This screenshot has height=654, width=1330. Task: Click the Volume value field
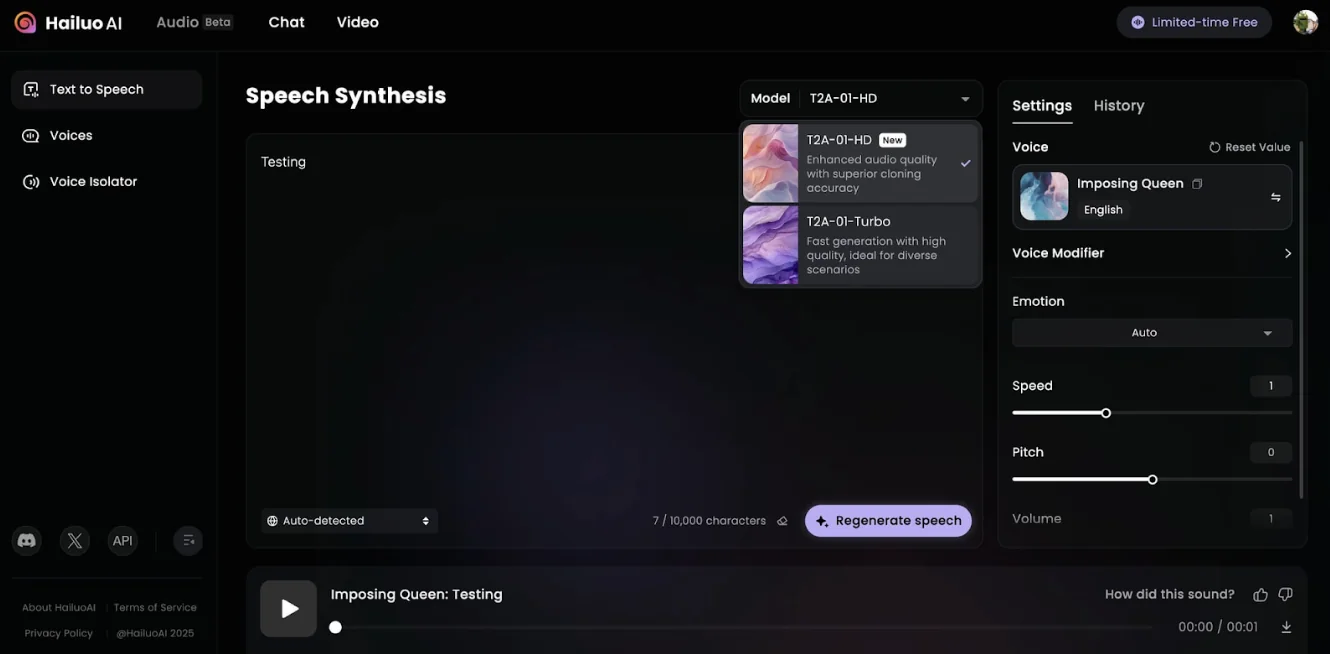pos(1271,519)
